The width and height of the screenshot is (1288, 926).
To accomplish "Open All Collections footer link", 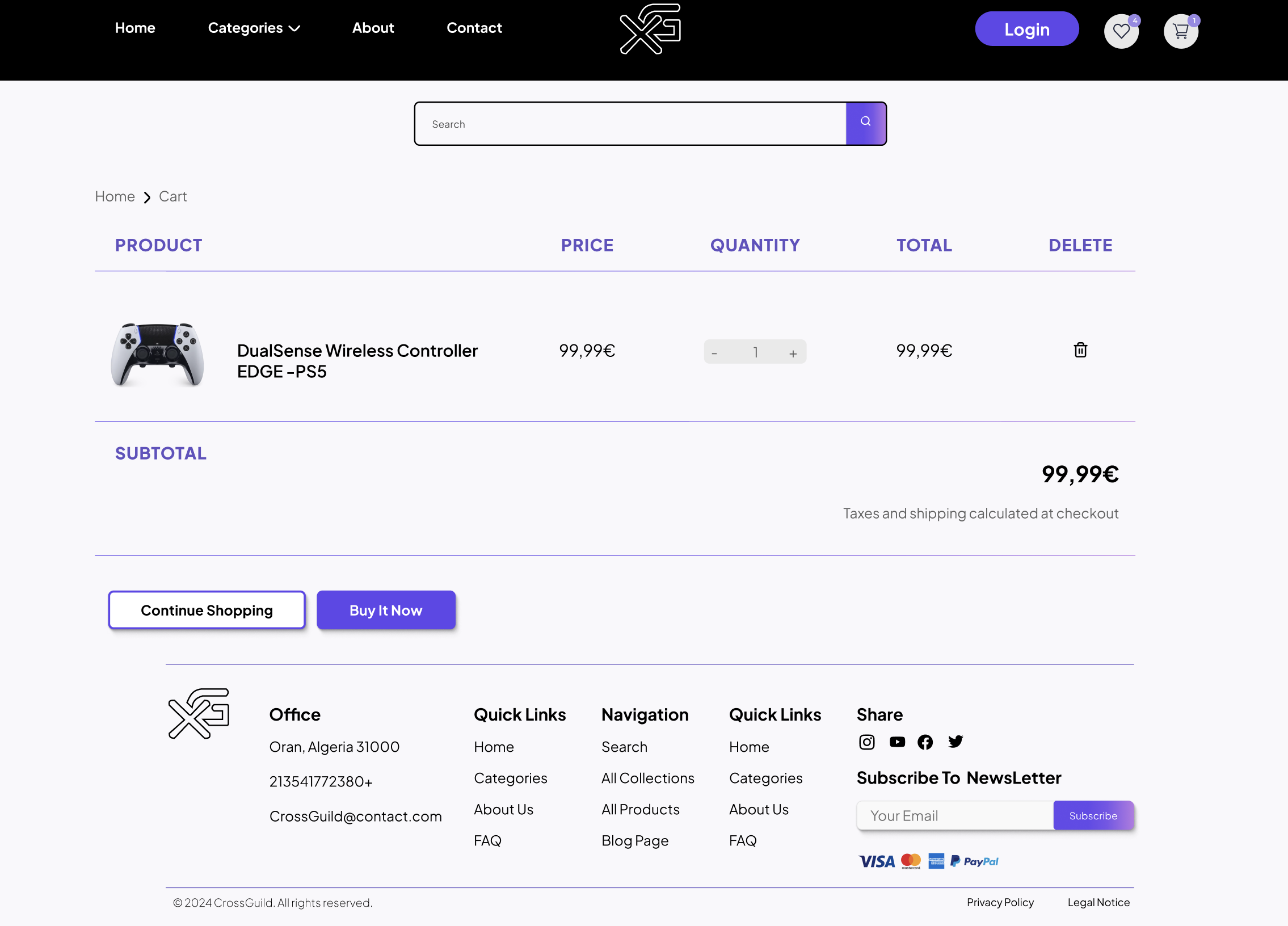I will pyautogui.click(x=648, y=778).
